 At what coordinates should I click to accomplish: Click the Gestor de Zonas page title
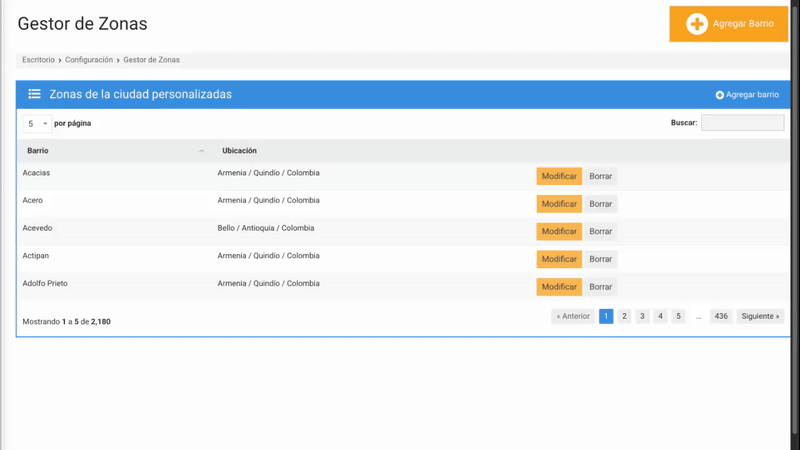(x=82, y=23)
